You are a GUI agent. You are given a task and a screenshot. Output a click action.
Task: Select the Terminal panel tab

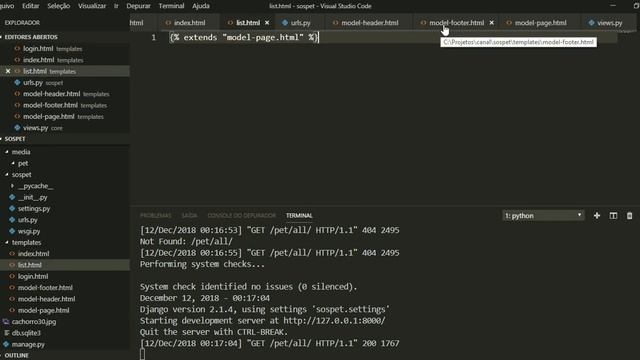(299, 216)
